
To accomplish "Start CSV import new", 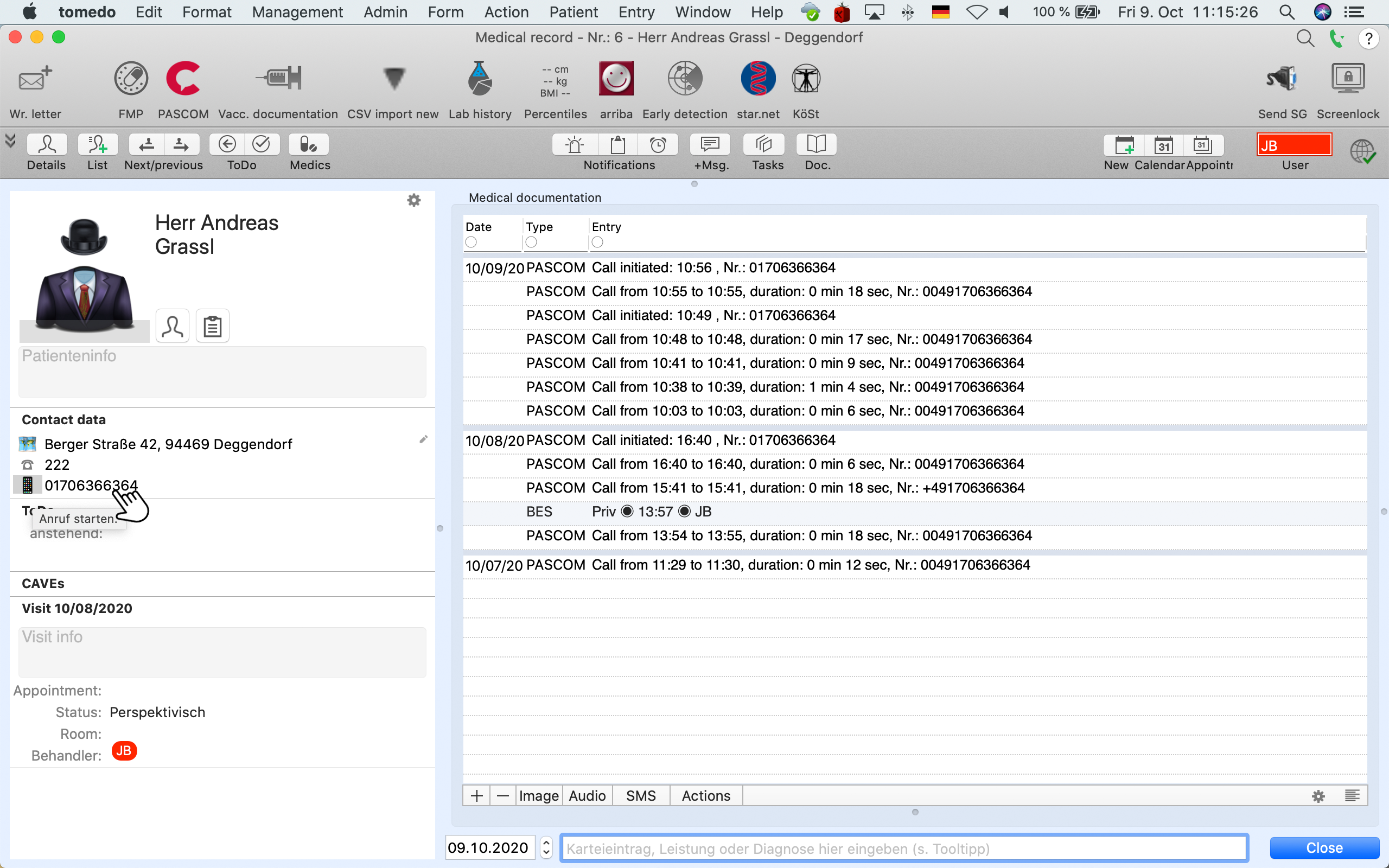I will 394,79.
